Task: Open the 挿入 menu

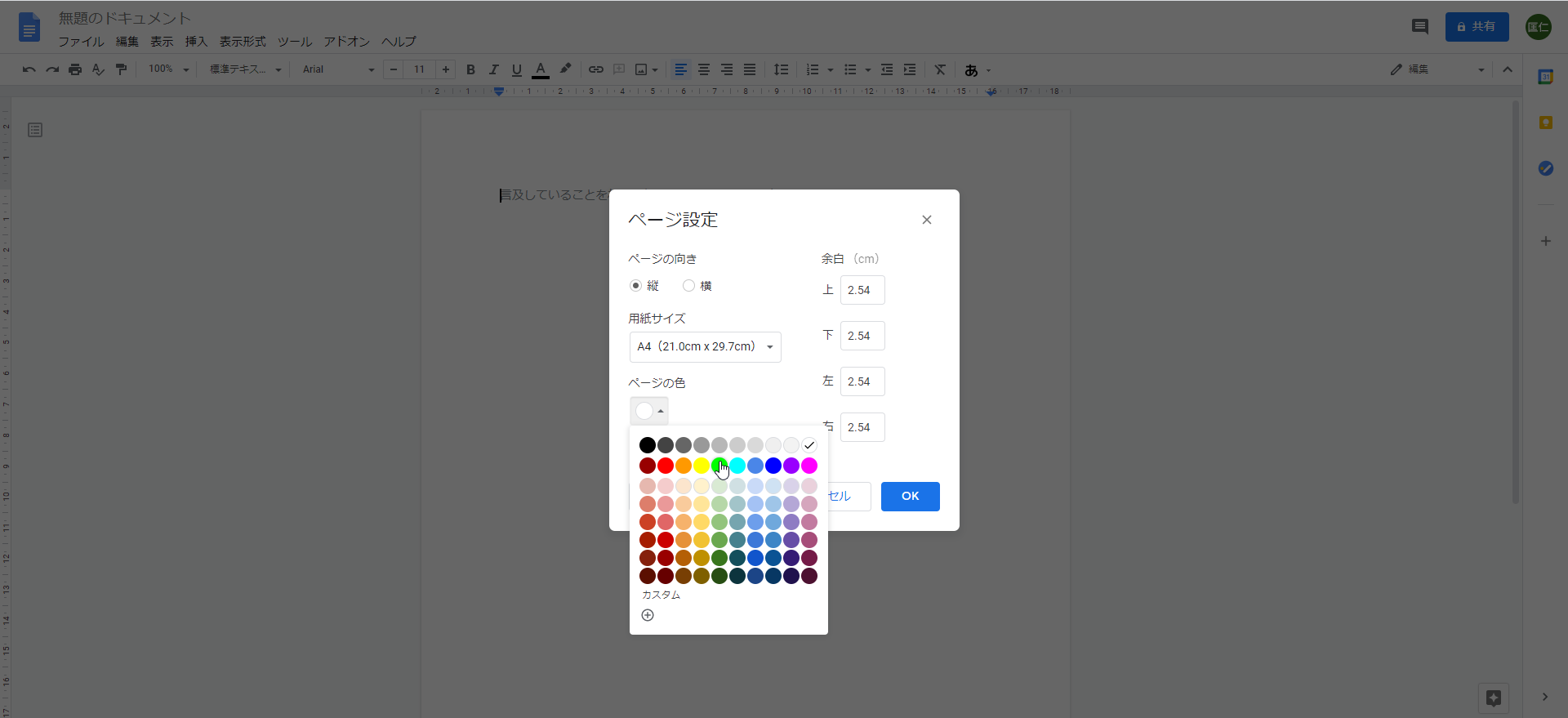Action: pos(196,42)
